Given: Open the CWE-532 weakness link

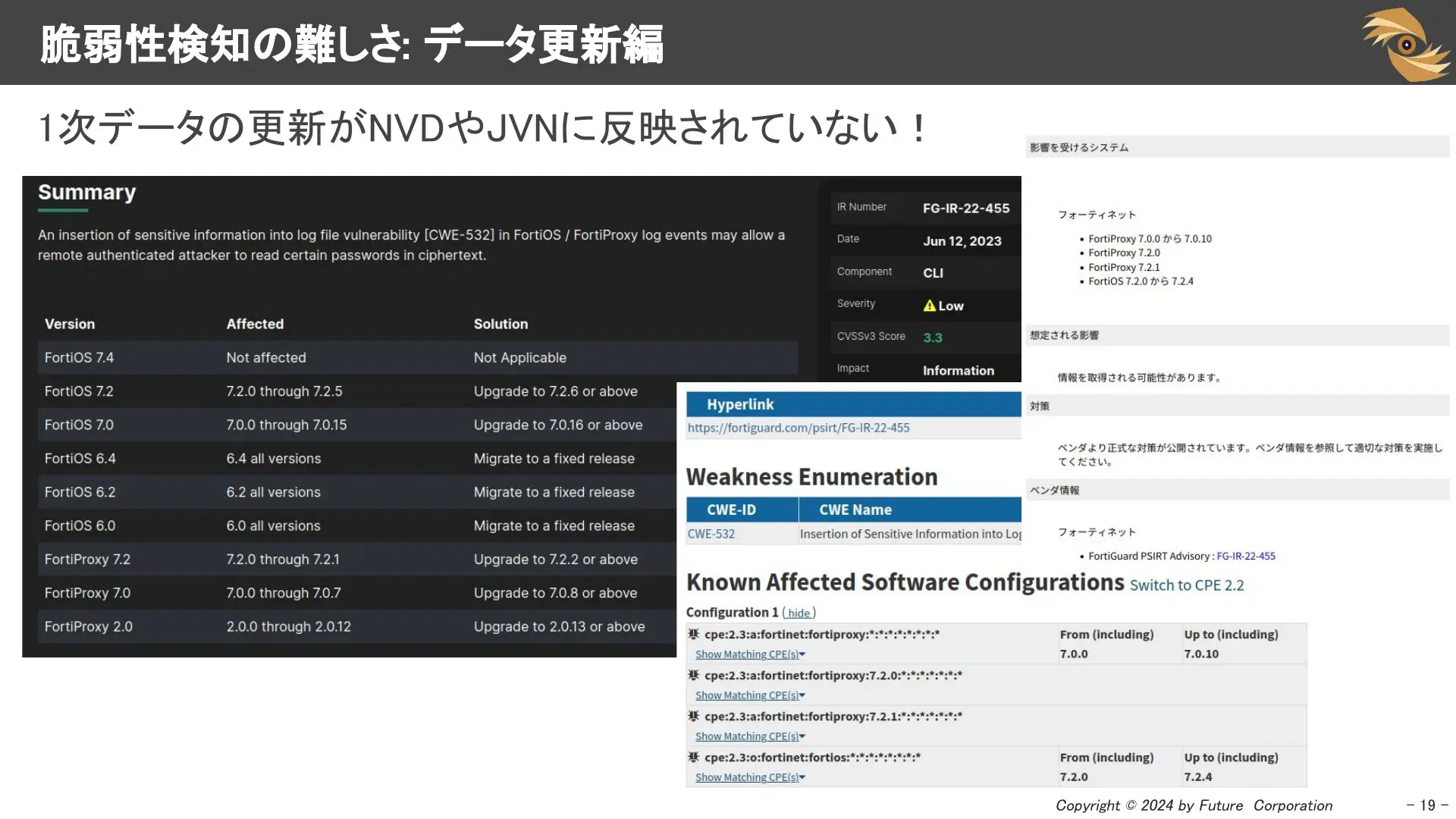Looking at the screenshot, I should [x=711, y=534].
